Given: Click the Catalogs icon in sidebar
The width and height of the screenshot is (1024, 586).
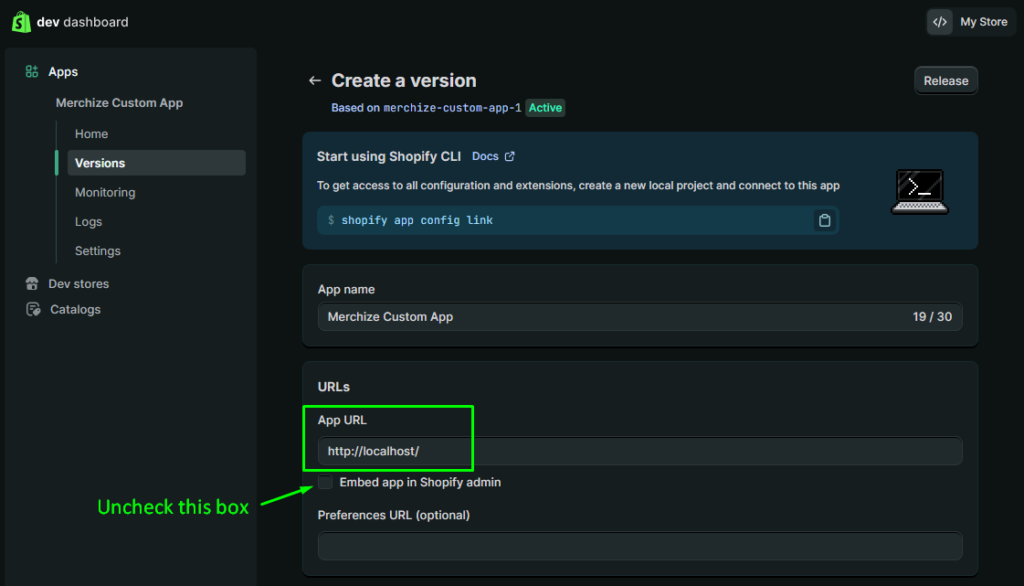Looking at the screenshot, I should [x=33, y=309].
